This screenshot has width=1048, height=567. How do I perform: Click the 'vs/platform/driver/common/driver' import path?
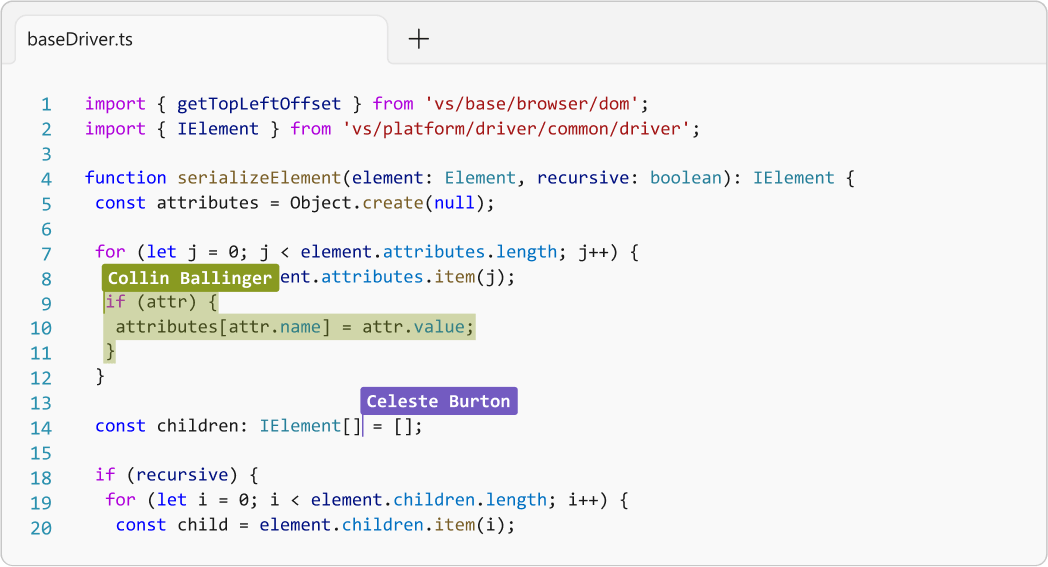(516, 128)
